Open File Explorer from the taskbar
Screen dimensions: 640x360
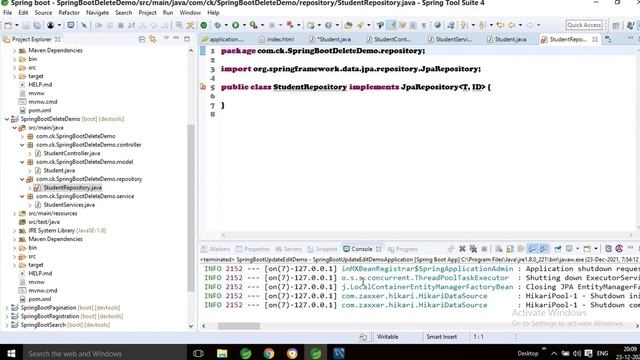[222, 353]
